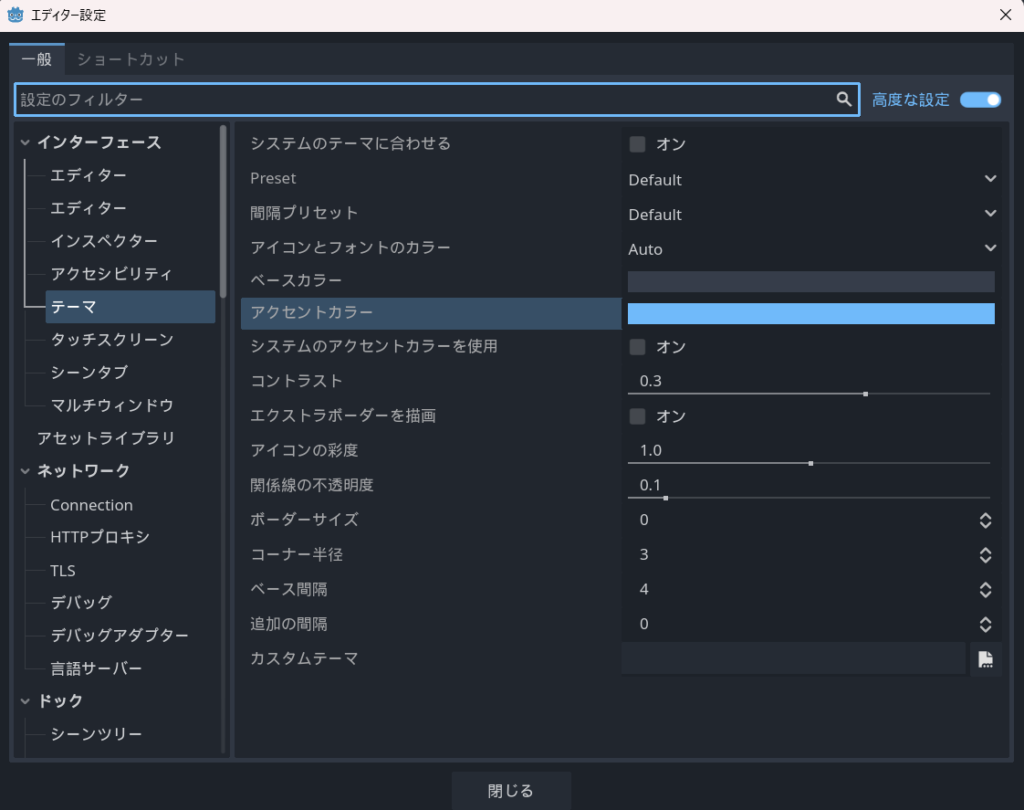Viewport: 1024px width, 810px height.
Task: Click the 閉じる button
Action: (511, 790)
